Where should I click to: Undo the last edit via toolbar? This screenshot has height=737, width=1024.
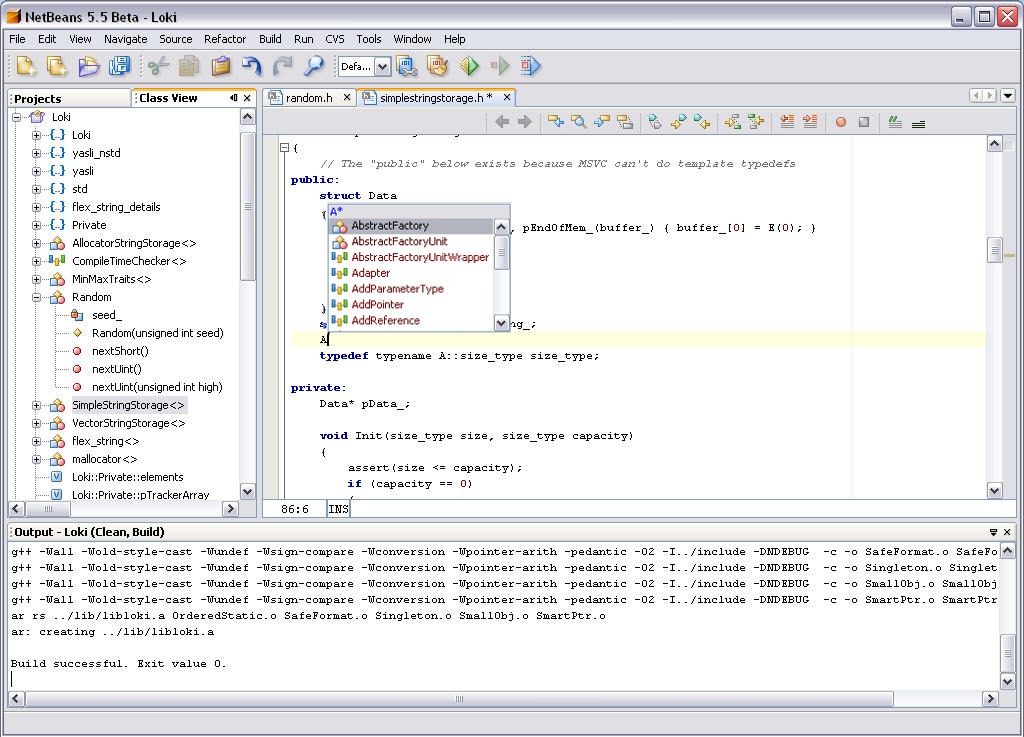pyautogui.click(x=252, y=67)
